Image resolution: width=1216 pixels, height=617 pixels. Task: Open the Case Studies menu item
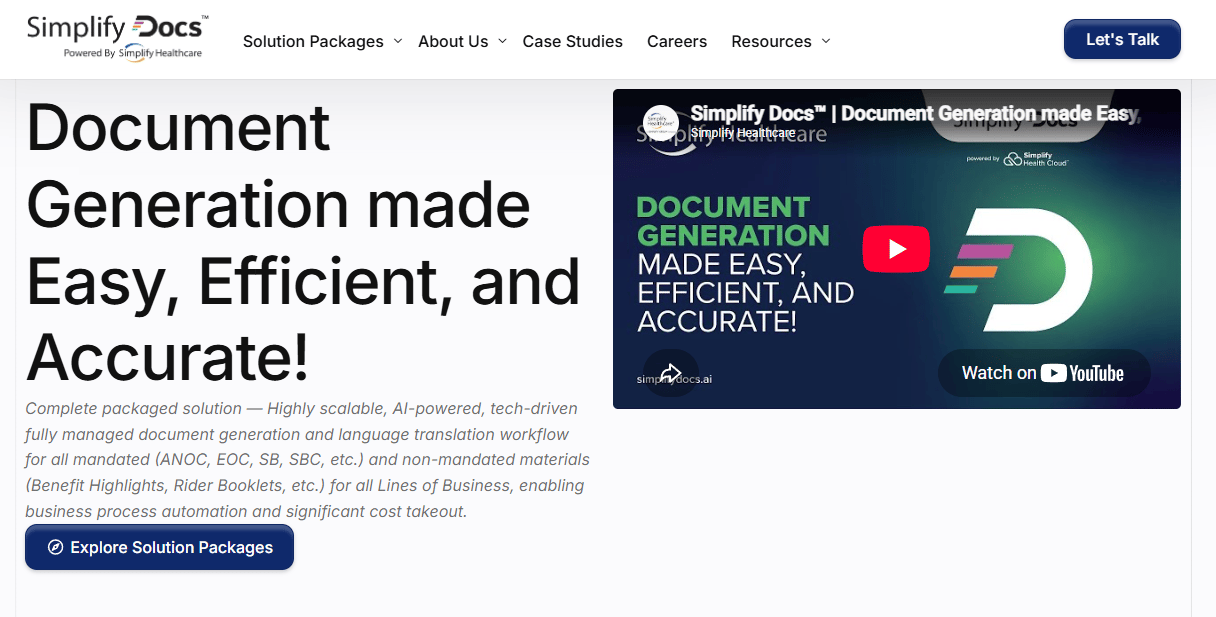click(573, 41)
